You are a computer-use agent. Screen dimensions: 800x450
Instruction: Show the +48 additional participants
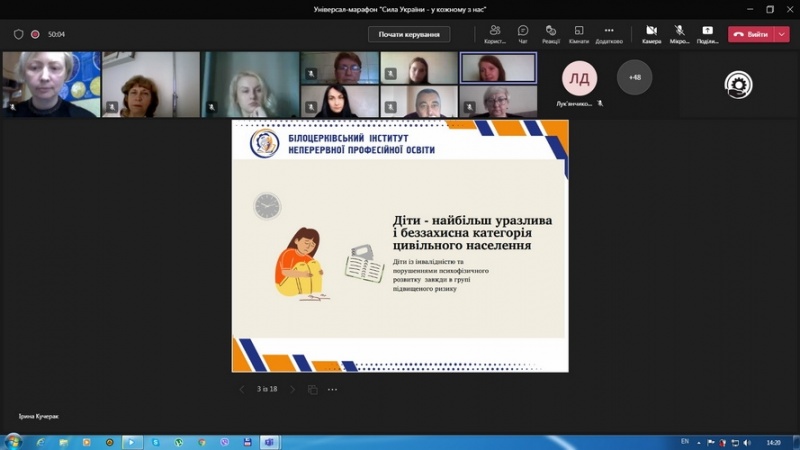[x=634, y=77]
